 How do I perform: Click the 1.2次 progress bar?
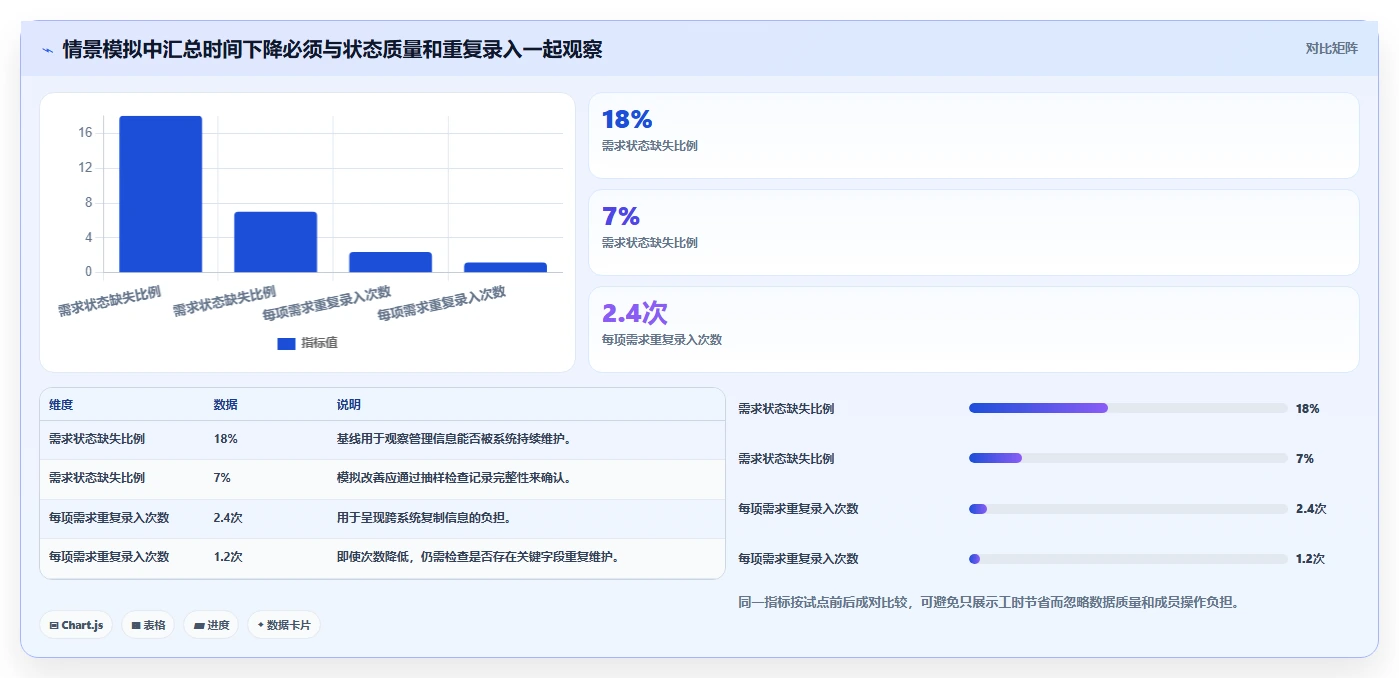pyautogui.click(x=1128, y=558)
